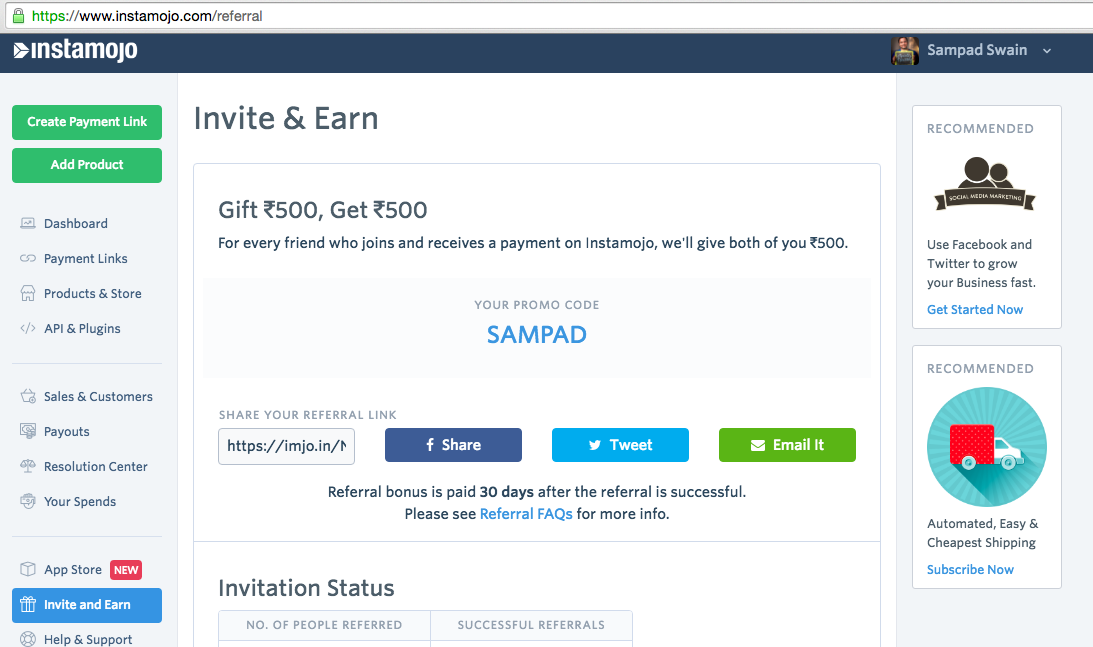The width and height of the screenshot is (1093, 647).
Task: Click the Payouts sidebar icon
Action: coord(28,432)
